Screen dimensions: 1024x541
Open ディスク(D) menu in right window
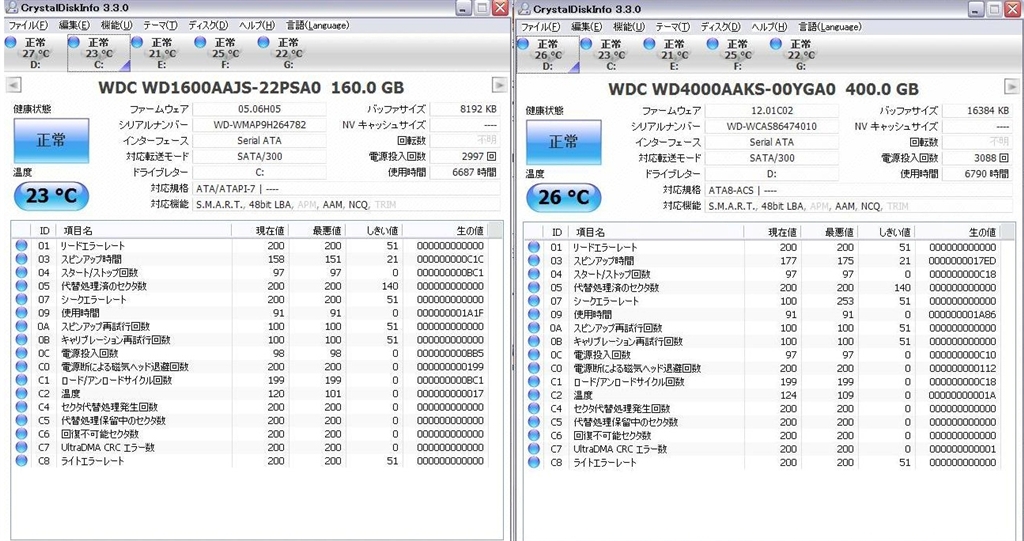[x=720, y=27]
